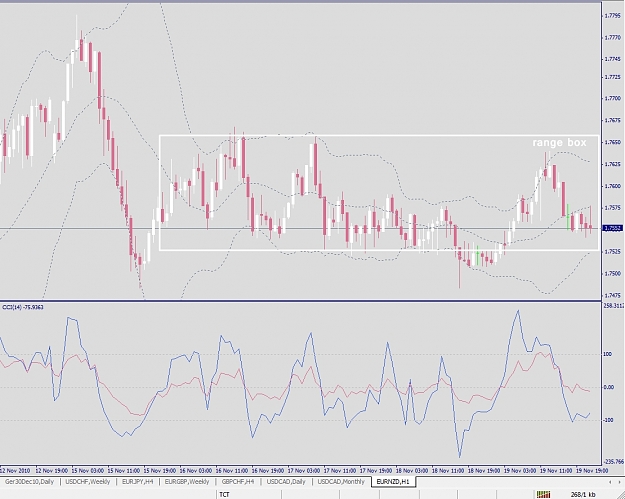This screenshot has height=499, width=625.
Task: Open the GBPCHF,H4 chart tab
Action: 238,481
